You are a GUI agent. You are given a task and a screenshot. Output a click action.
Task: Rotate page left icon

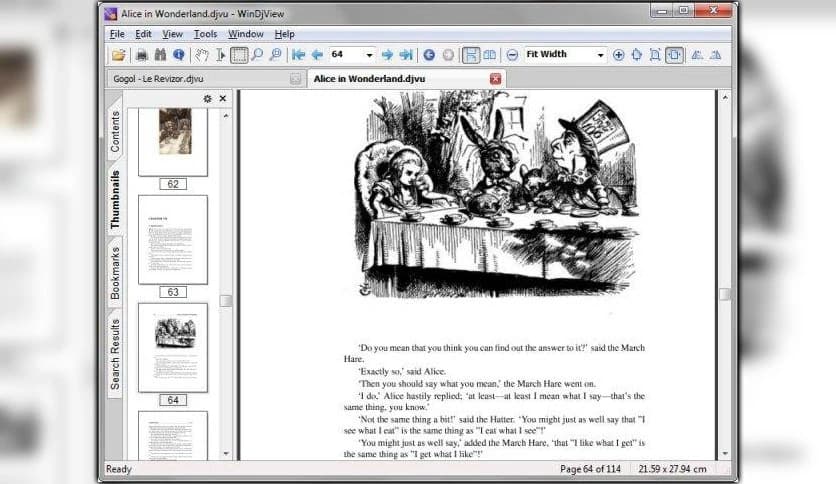697,55
